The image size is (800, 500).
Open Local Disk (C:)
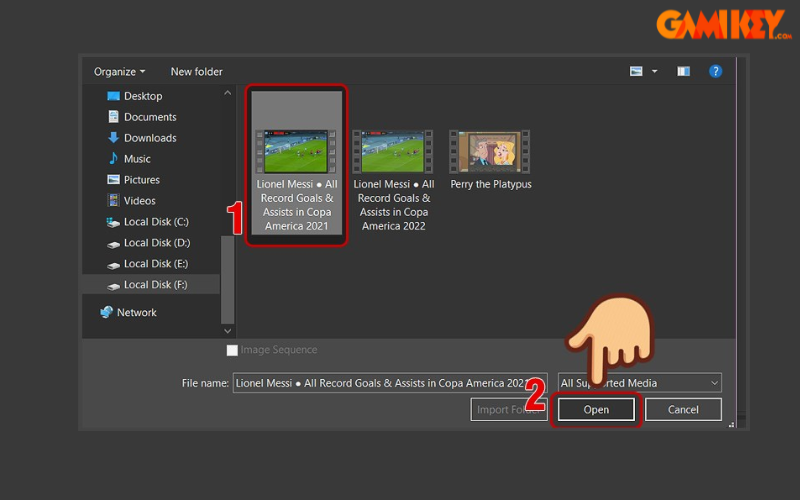(x=156, y=222)
